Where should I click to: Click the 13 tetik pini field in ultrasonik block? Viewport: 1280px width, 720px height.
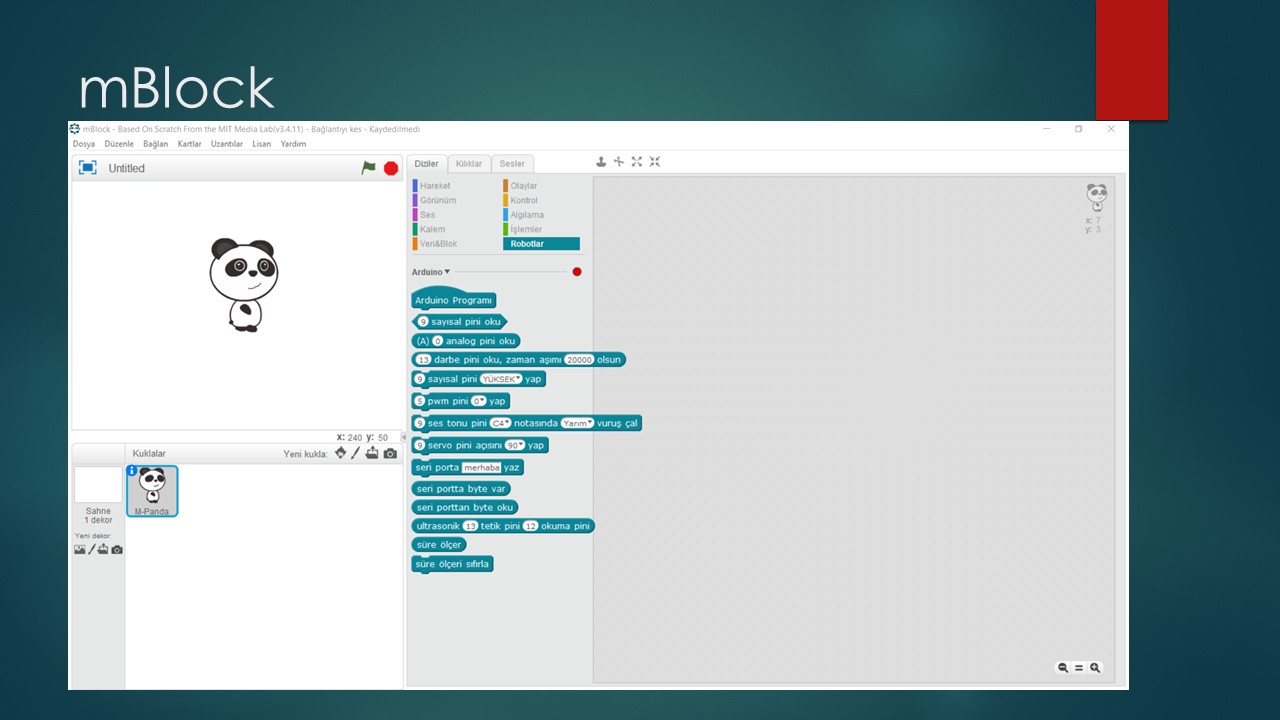point(471,526)
